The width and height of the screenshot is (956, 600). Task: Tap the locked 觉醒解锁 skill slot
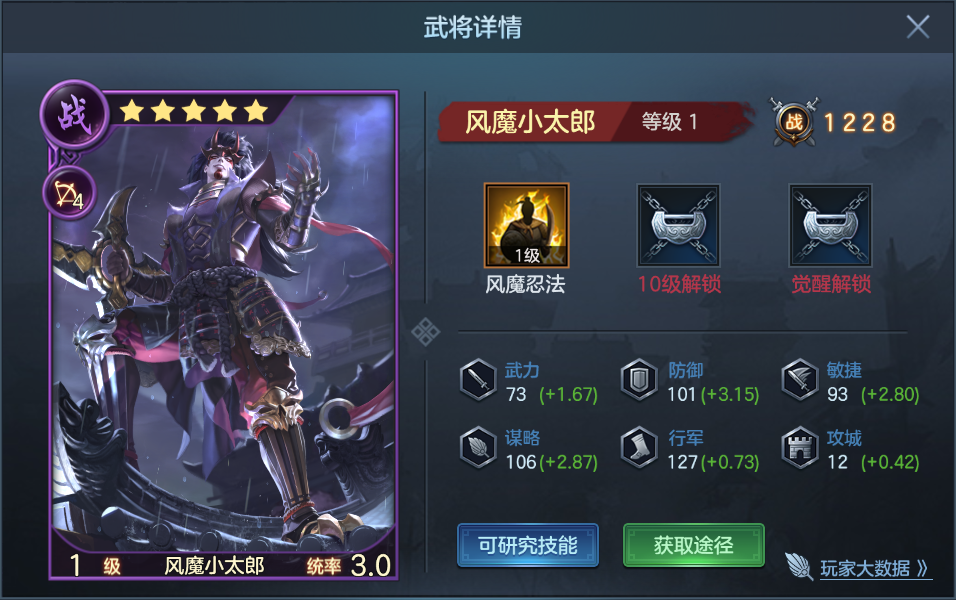[830, 226]
